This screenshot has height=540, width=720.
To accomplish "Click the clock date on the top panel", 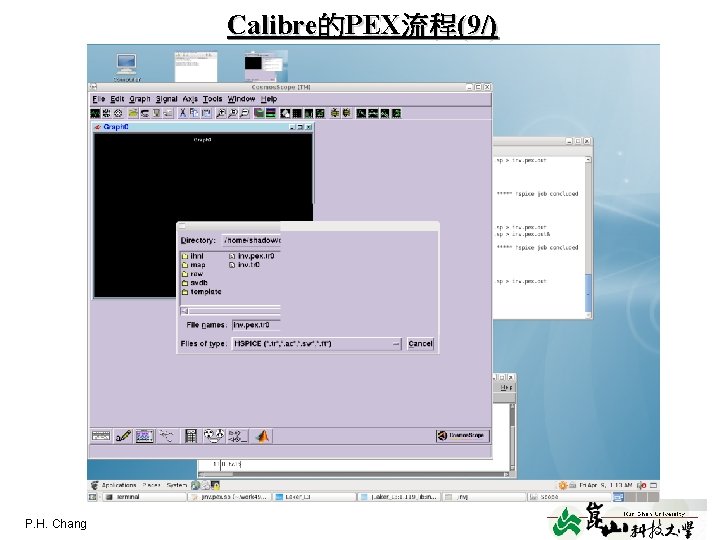I will click(x=606, y=485).
